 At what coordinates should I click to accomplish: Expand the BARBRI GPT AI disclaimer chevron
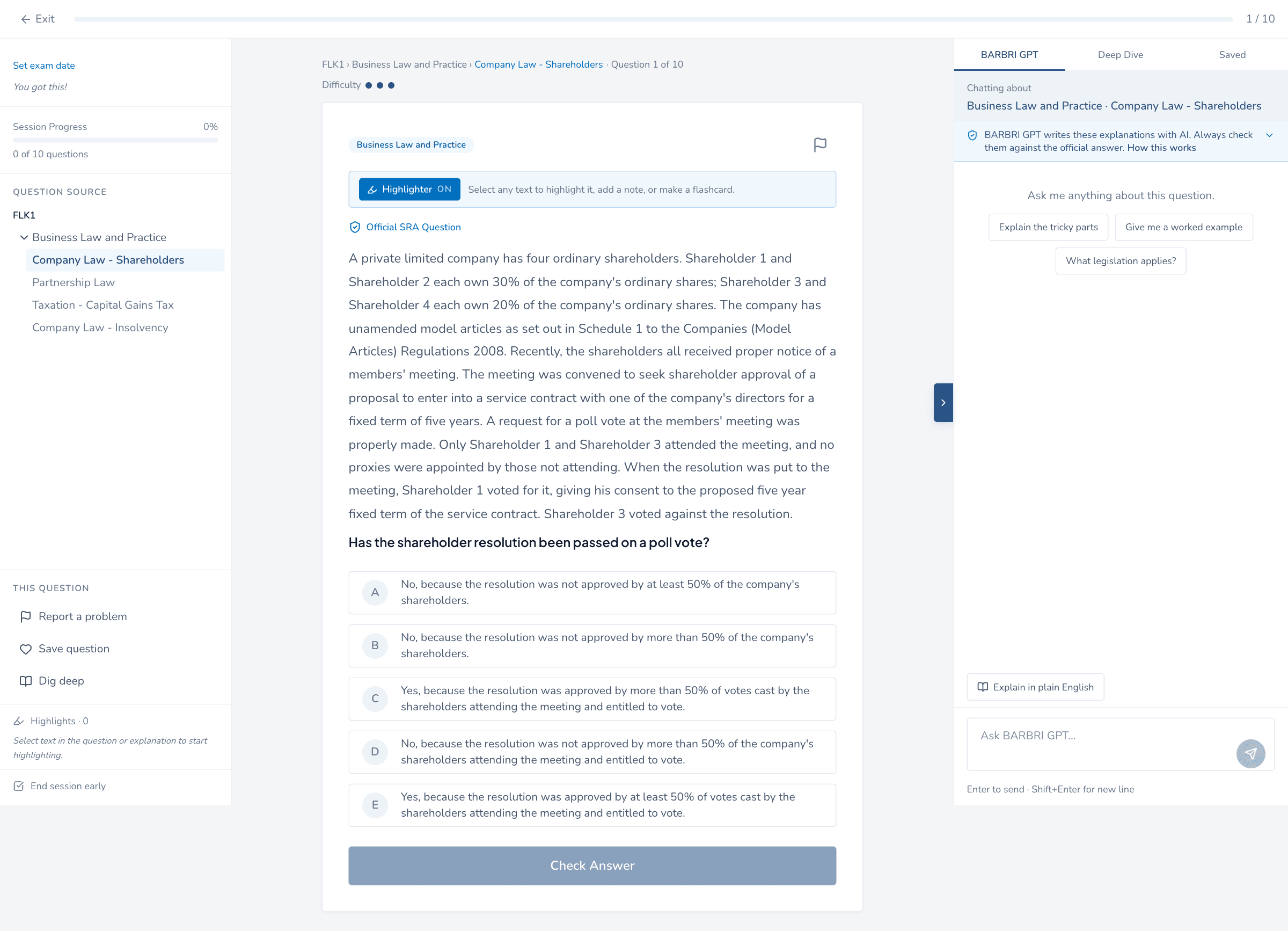tap(1269, 135)
